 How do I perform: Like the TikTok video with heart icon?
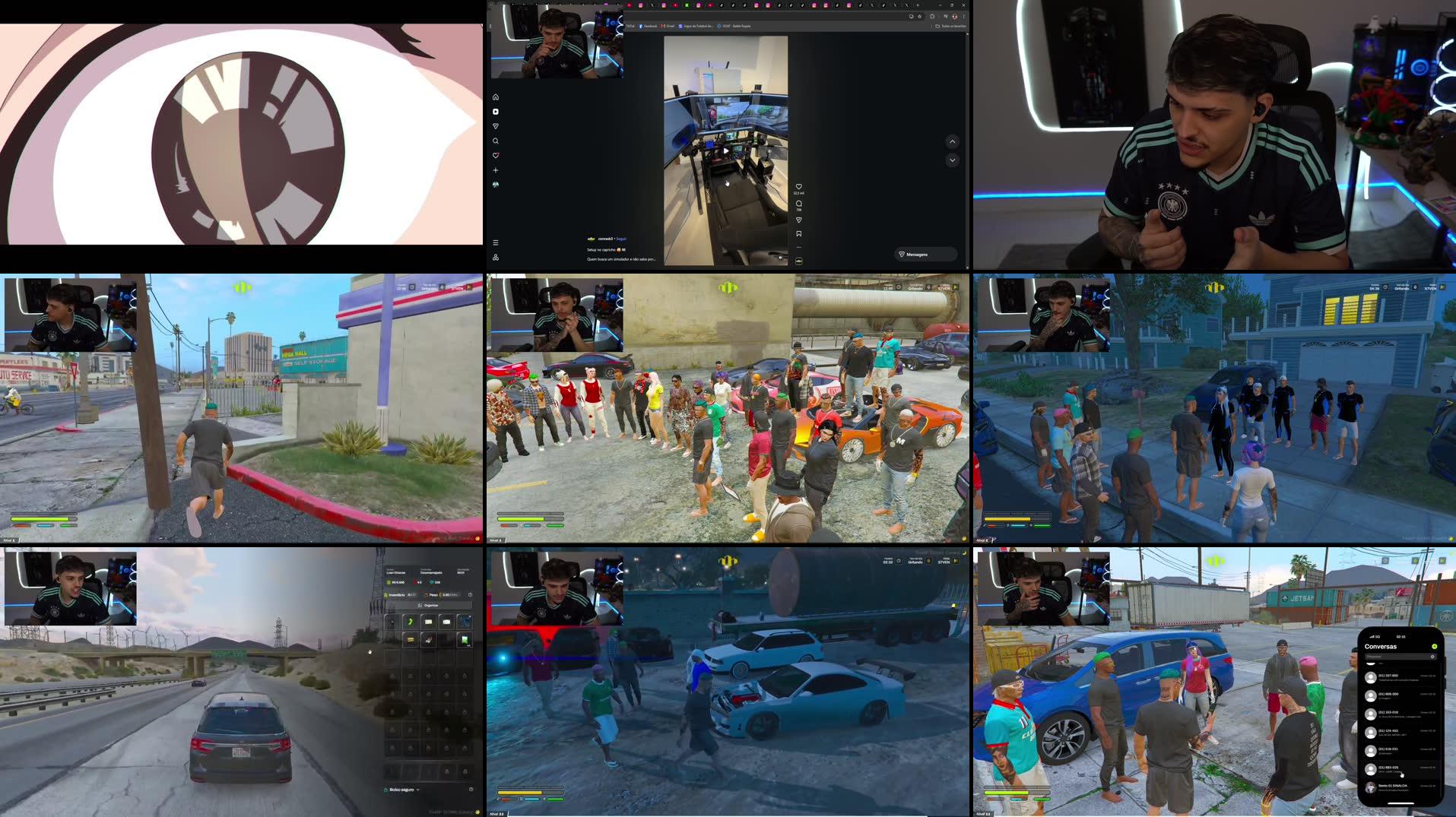pyautogui.click(x=798, y=186)
